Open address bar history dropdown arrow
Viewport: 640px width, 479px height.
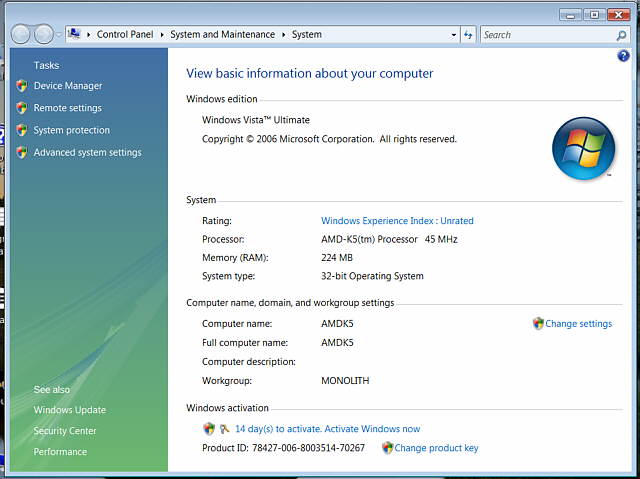pyautogui.click(x=453, y=35)
